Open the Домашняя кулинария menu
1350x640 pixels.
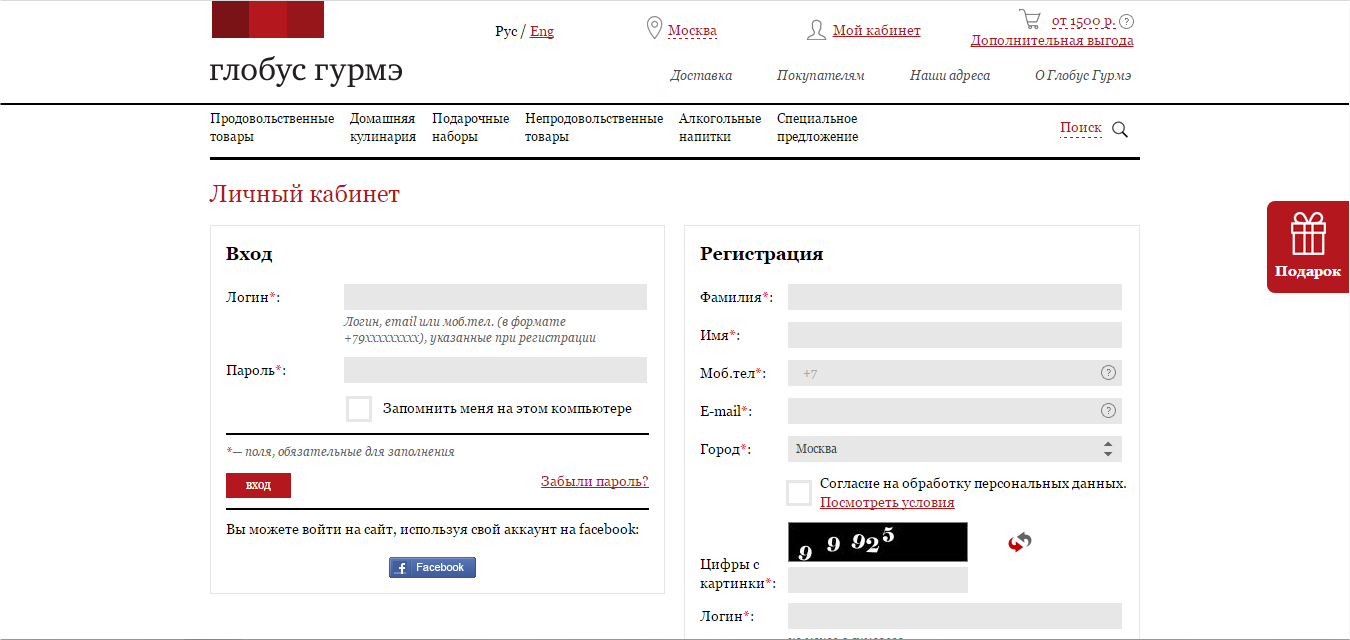[383, 128]
